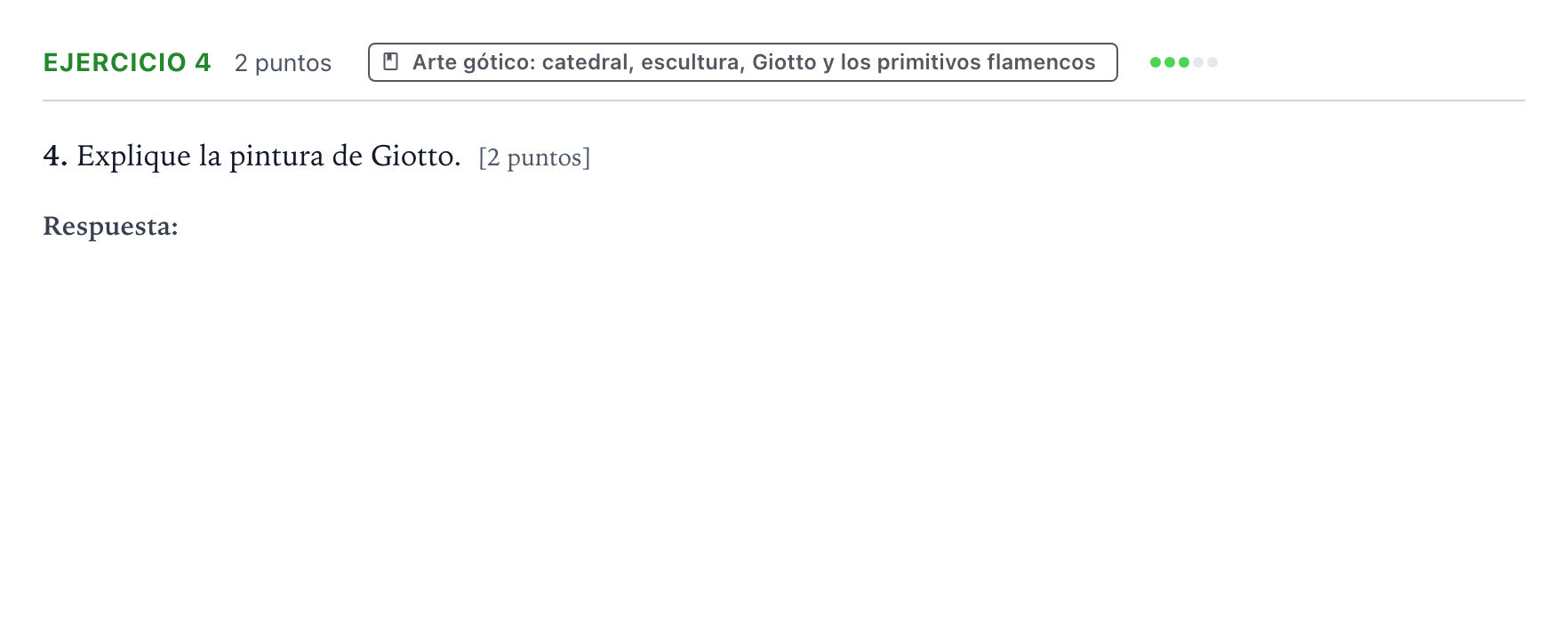Viewport: 1568px width, 635px height.
Task: Click the horizontal divider under the exercise header
Action: [784, 100]
